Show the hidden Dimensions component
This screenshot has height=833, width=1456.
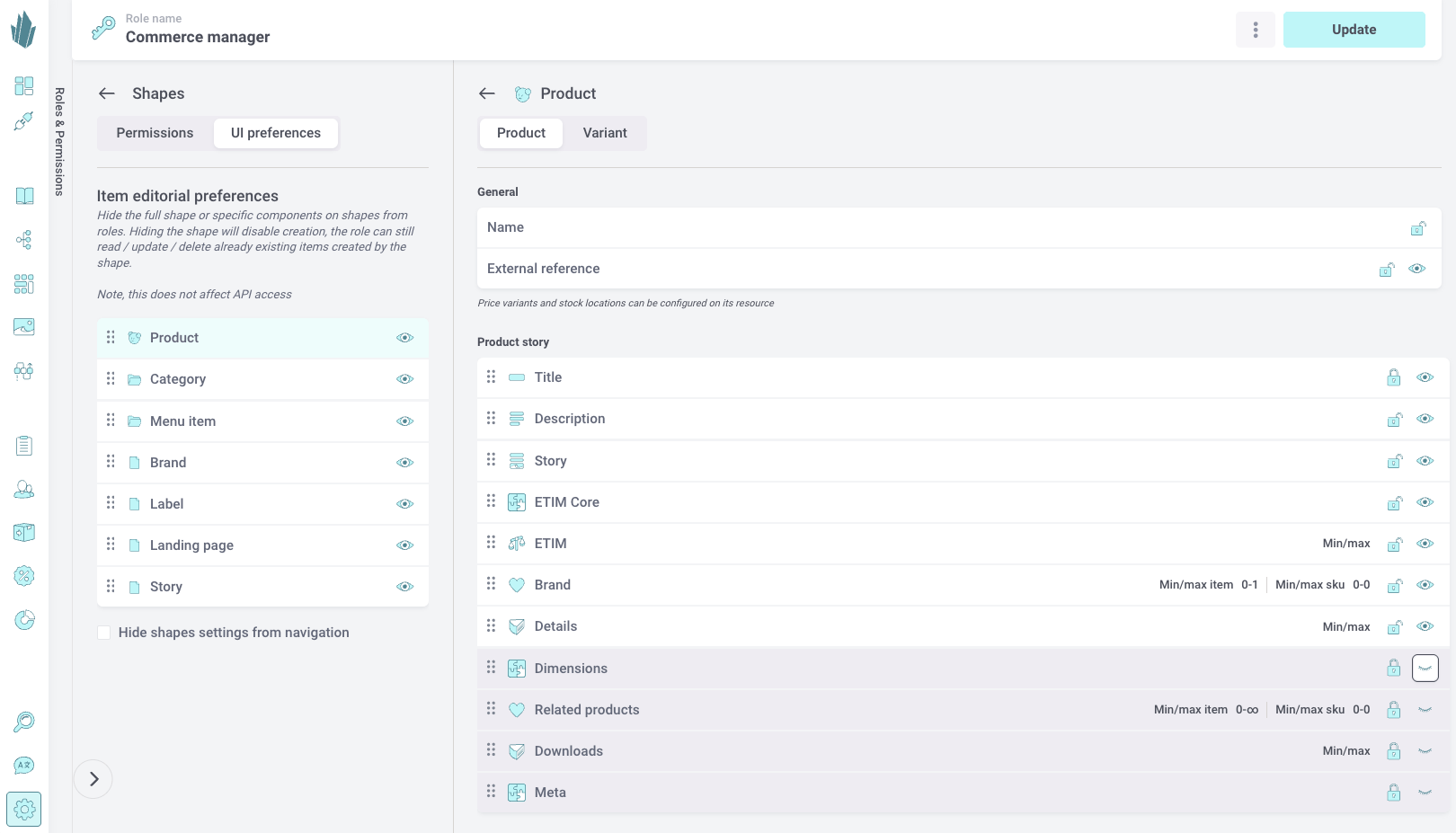point(1425,669)
